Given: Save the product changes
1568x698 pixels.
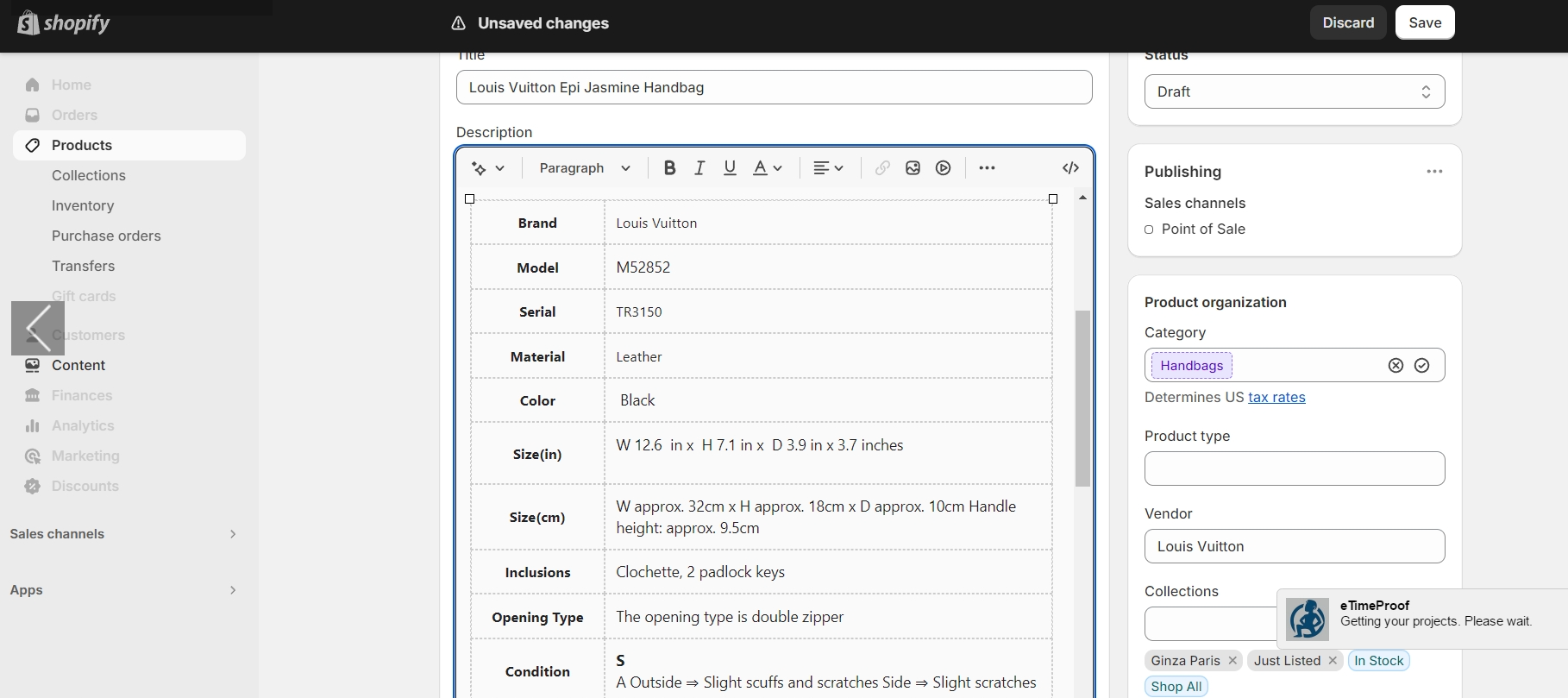Looking at the screenshot, I should (1425, 22).
